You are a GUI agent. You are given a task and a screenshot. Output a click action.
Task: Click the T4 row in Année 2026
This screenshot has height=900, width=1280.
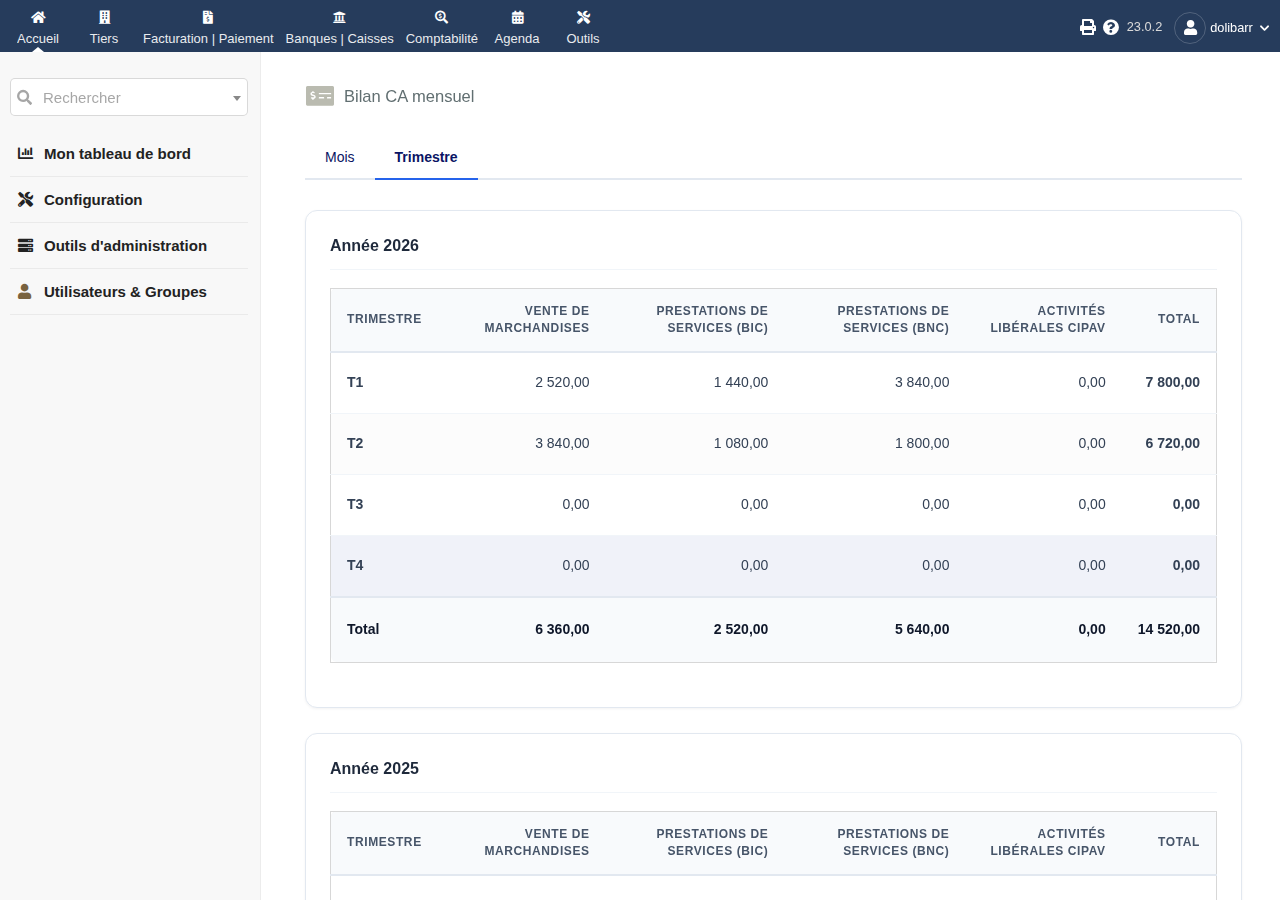(x=773, y=566)
